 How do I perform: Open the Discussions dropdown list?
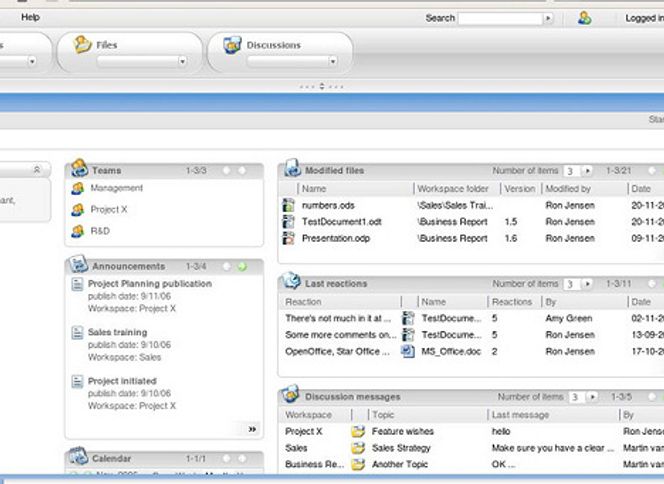point(333,62)
